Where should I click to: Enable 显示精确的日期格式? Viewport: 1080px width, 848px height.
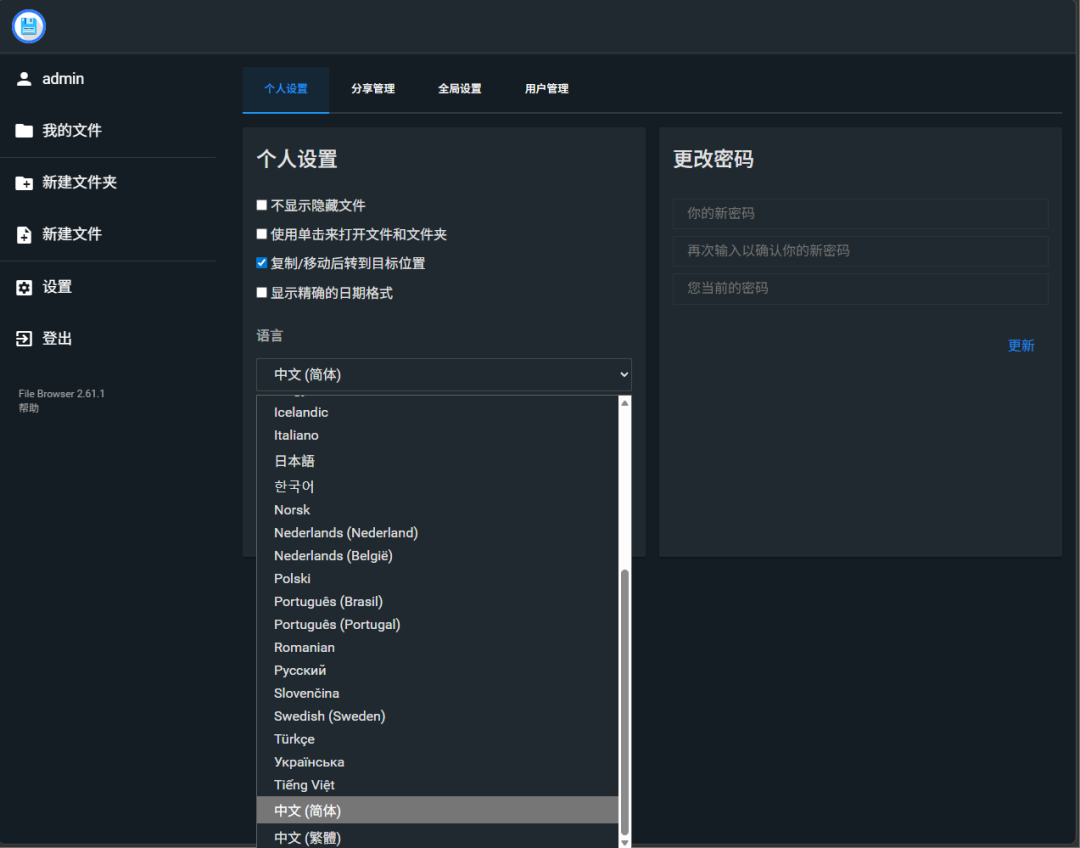coord(262,291)
